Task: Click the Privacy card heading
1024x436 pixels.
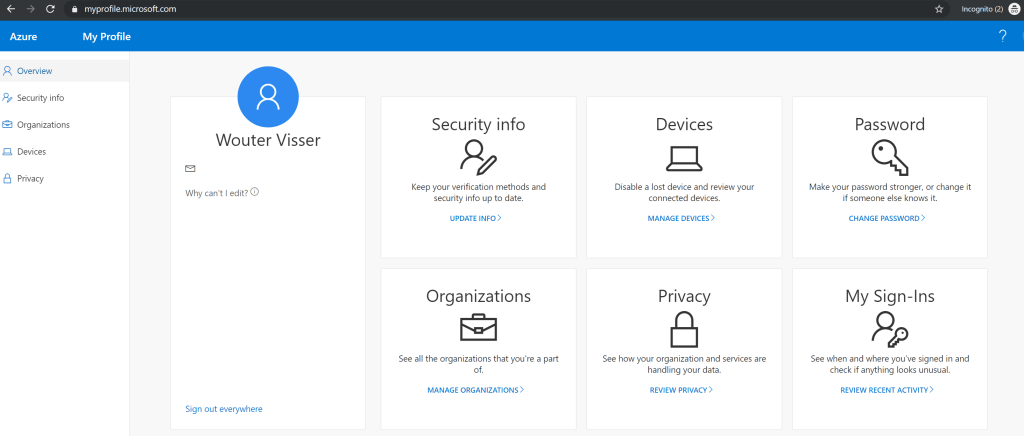Action: point(684,296)
